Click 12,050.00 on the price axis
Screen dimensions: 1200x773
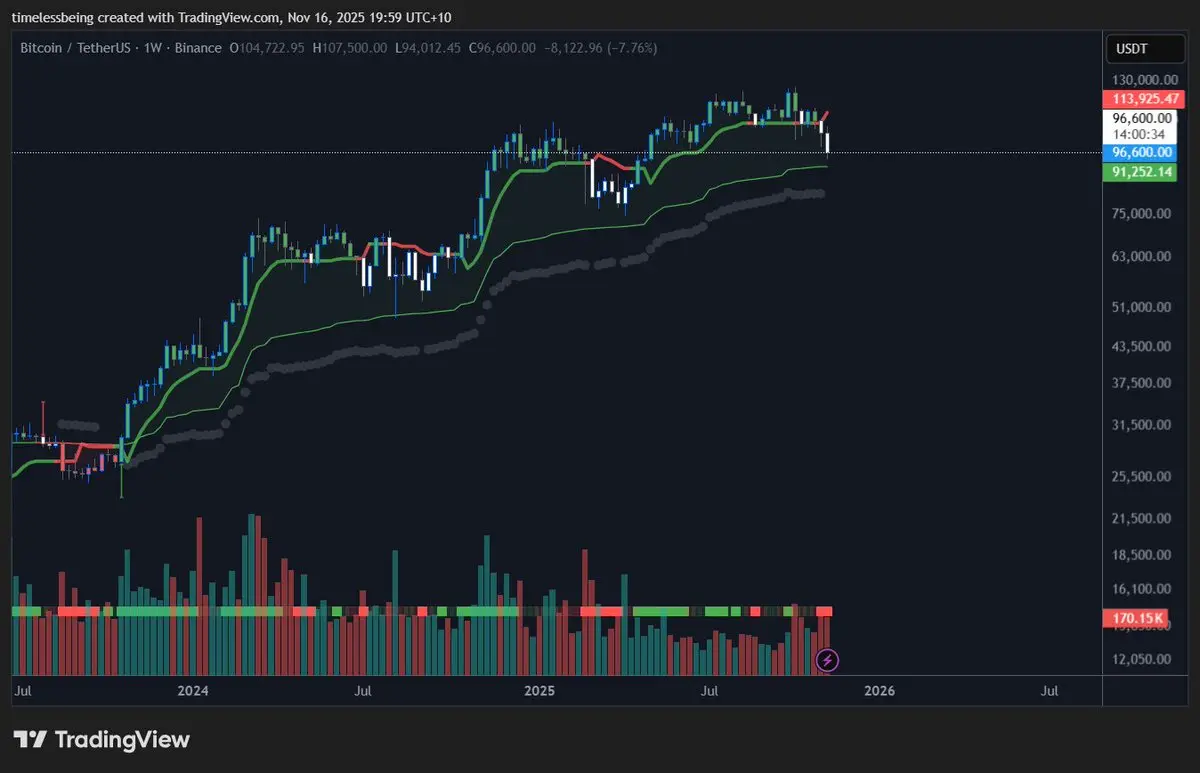coord(1142,659)
